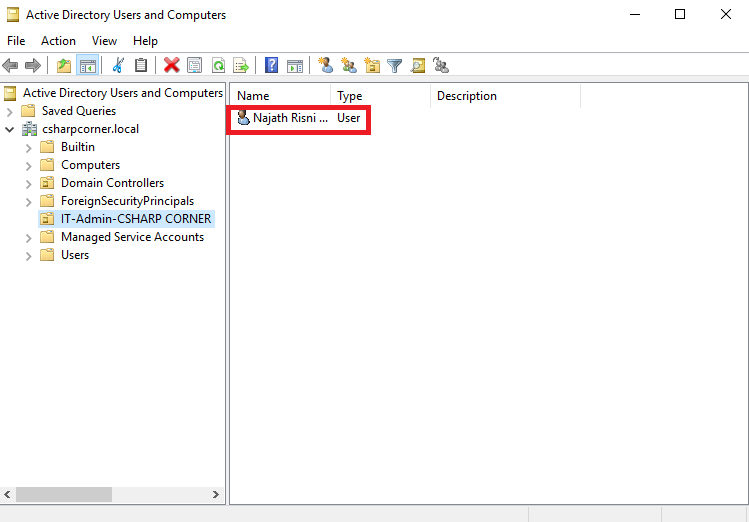Screen dimensions: 749x522
Task: Select Managed Service Accounts in tree
Action: (132, 237)
